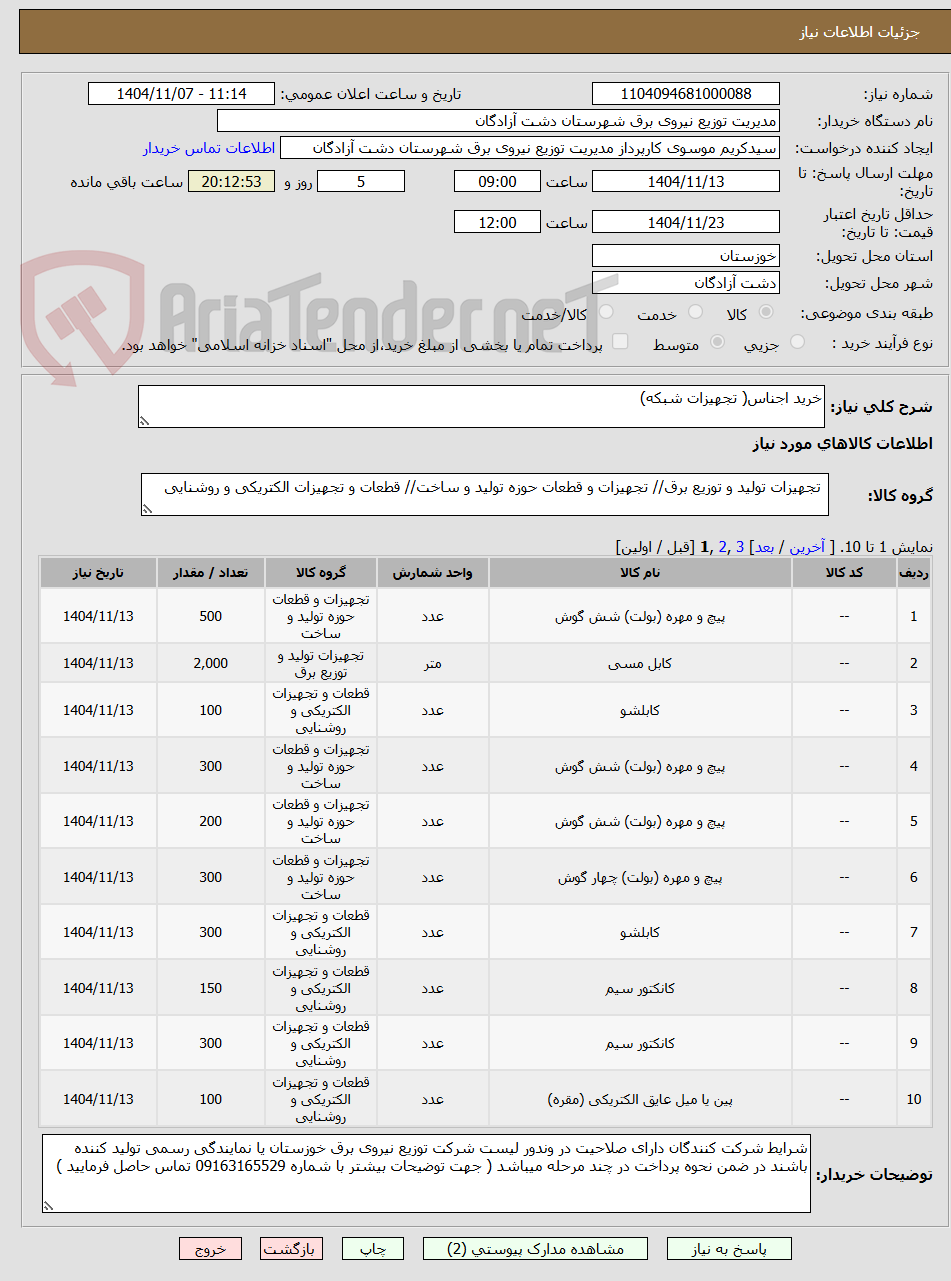Screen dimensions: 951x1281
Task: Click quantity 2,000 in کابل مسی row
Action: [211, 663]
